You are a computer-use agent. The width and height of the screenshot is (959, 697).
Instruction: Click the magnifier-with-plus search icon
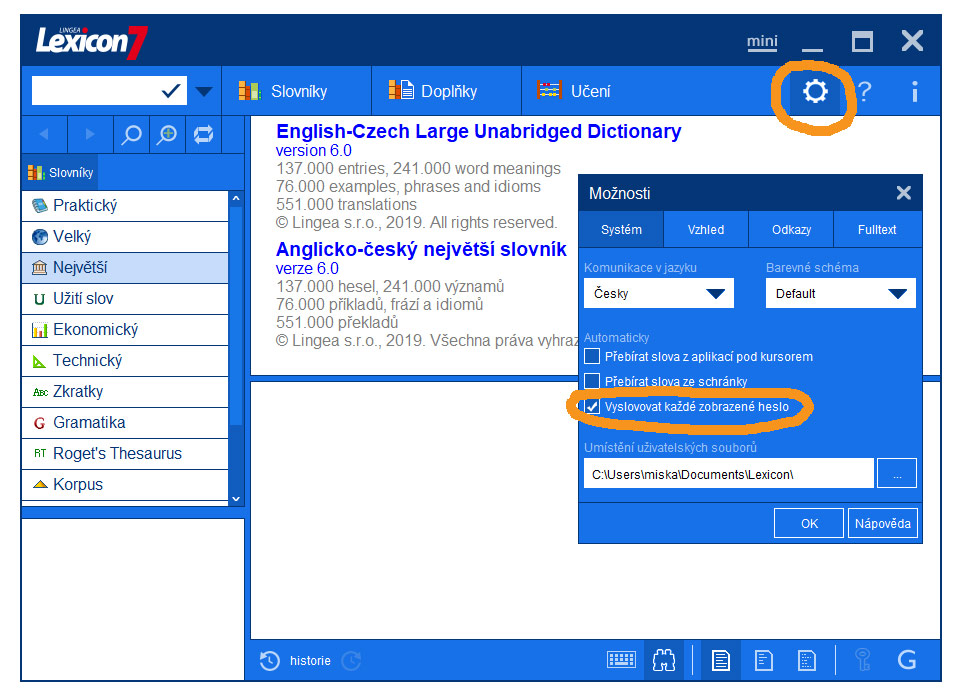(166, 134)
